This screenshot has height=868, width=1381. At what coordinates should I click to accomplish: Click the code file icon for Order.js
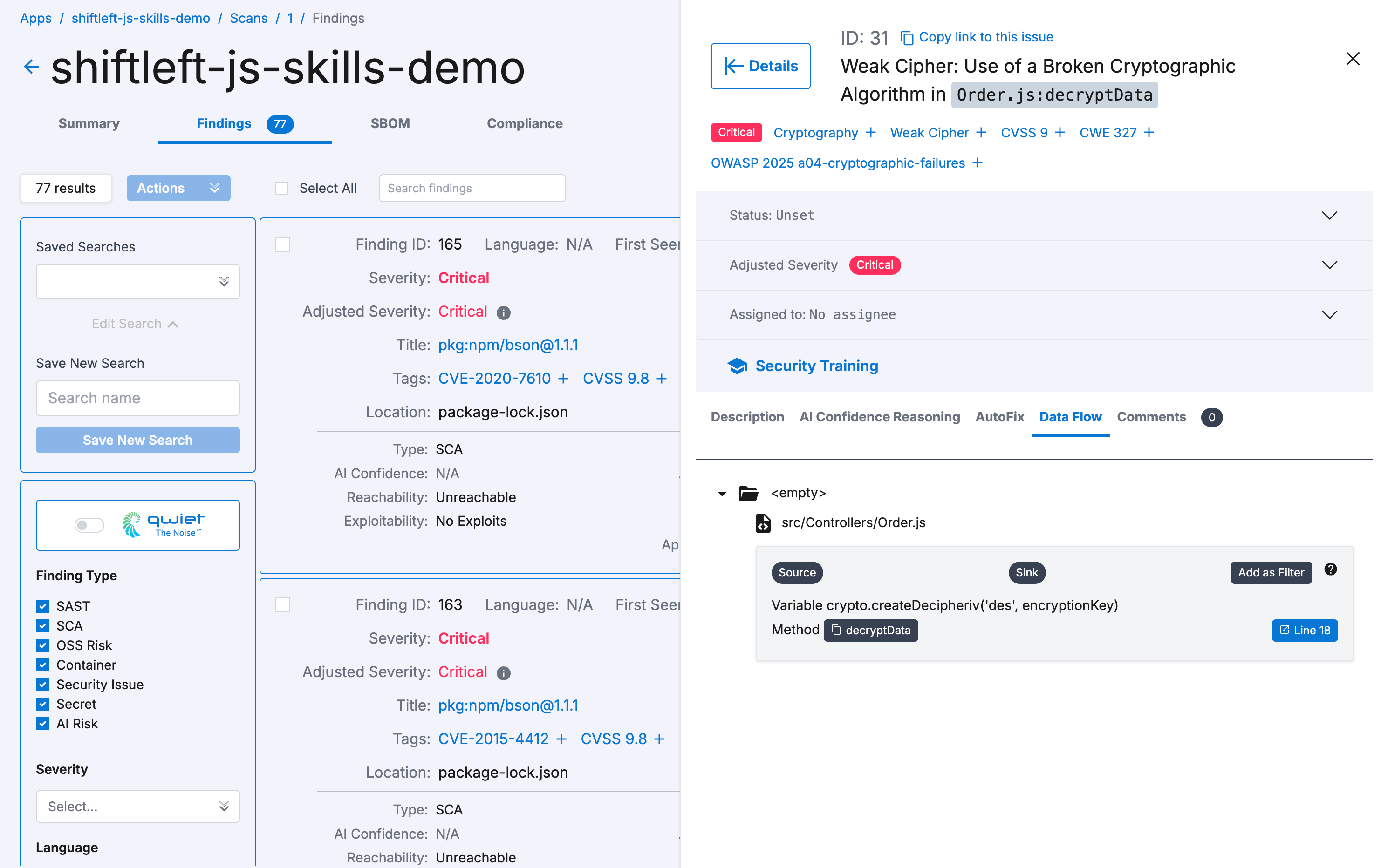763,523
